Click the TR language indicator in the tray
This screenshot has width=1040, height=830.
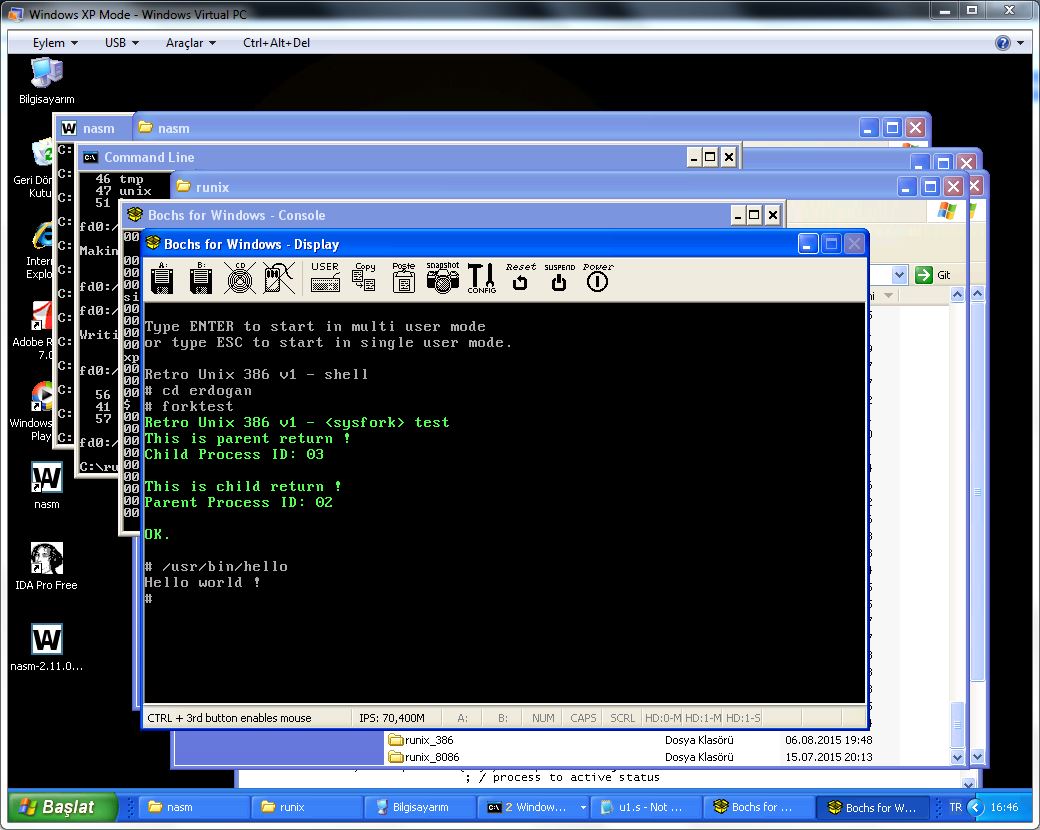tap(955, 807)
